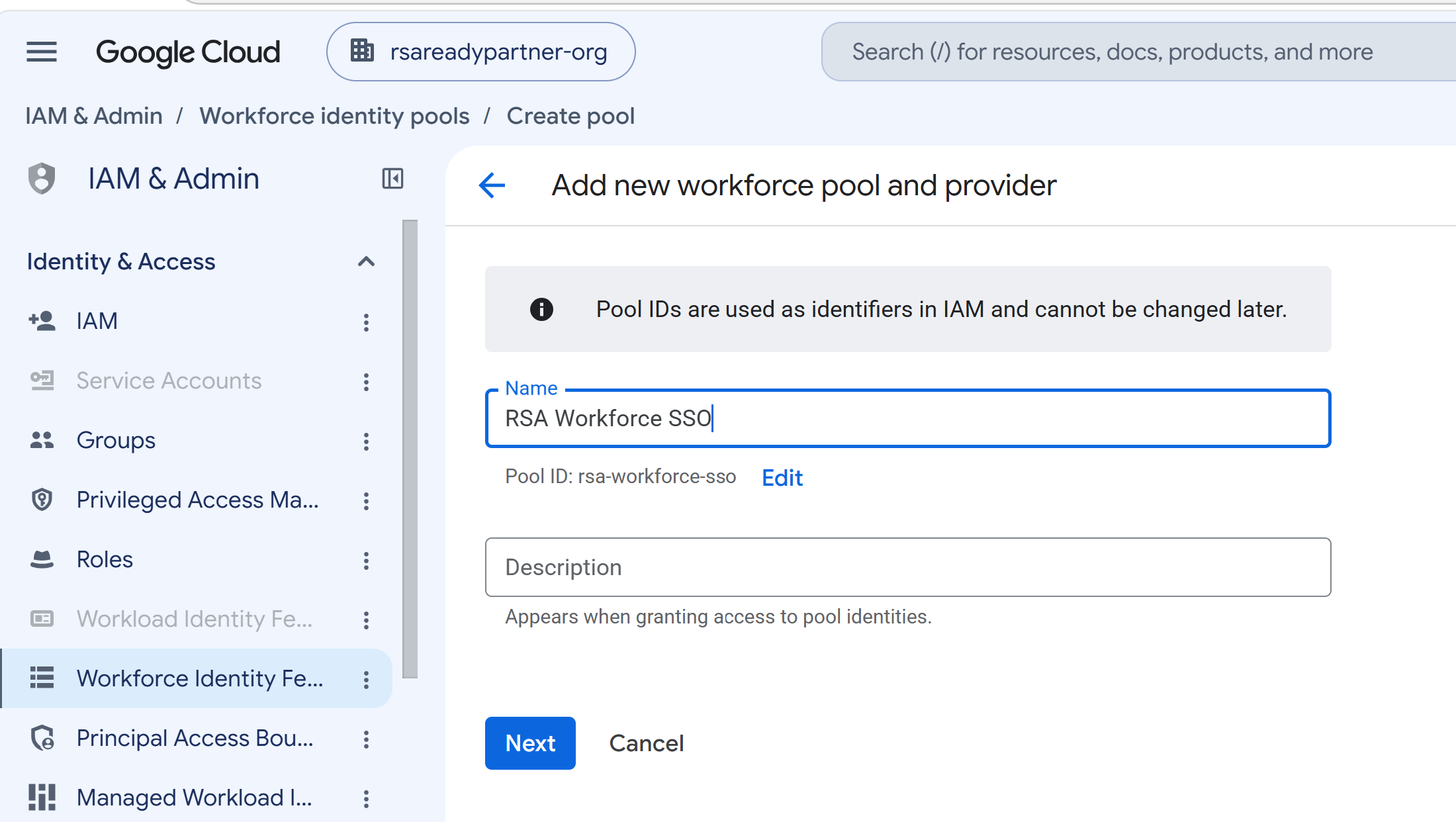
Task: Click the IAM add-person icon
Action: (x=42, y=321)
